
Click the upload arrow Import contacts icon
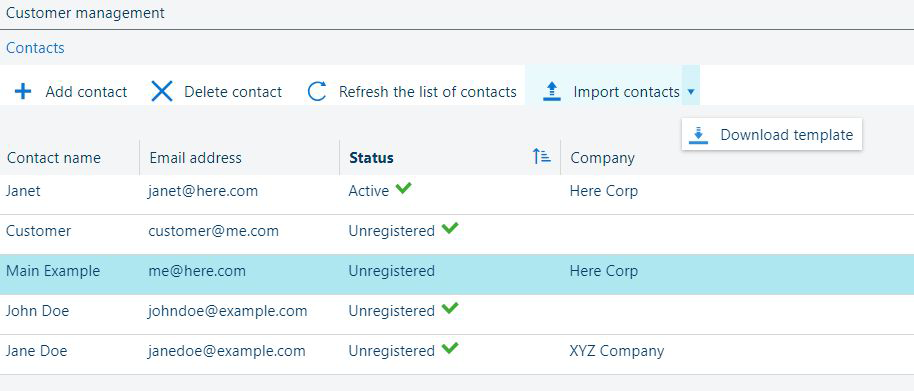pyautogui.click(x=551, y=91)
